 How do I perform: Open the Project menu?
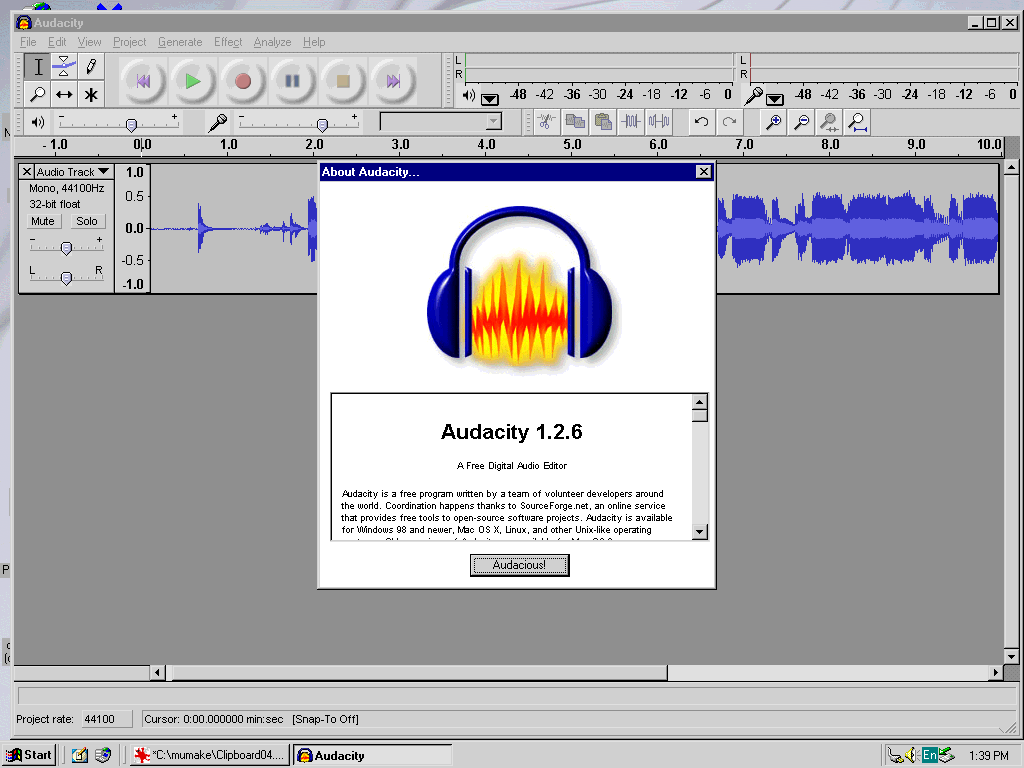[x=129, y=42]
